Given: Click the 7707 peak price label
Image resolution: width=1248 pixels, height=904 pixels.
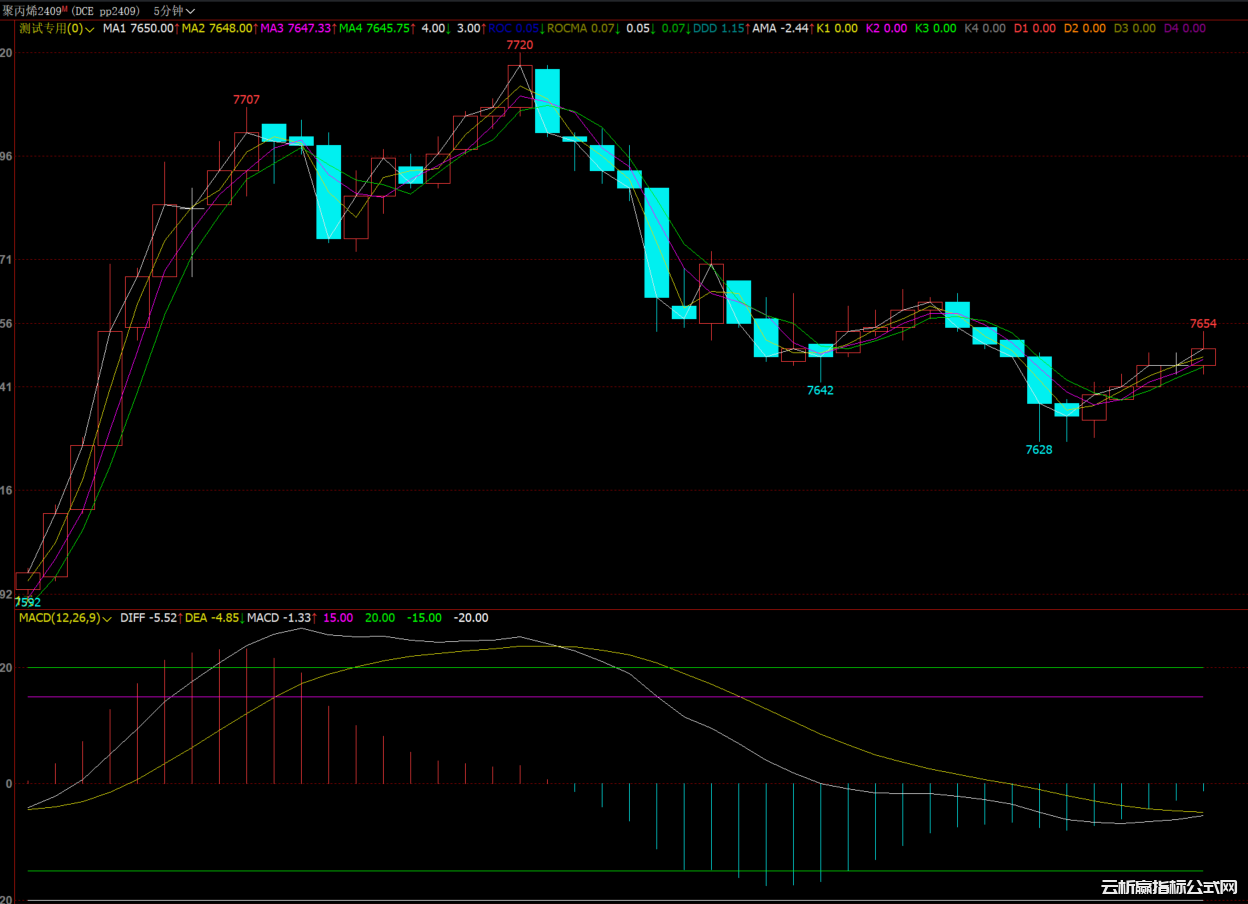Looking at the screenshot, I should (246, 99).
